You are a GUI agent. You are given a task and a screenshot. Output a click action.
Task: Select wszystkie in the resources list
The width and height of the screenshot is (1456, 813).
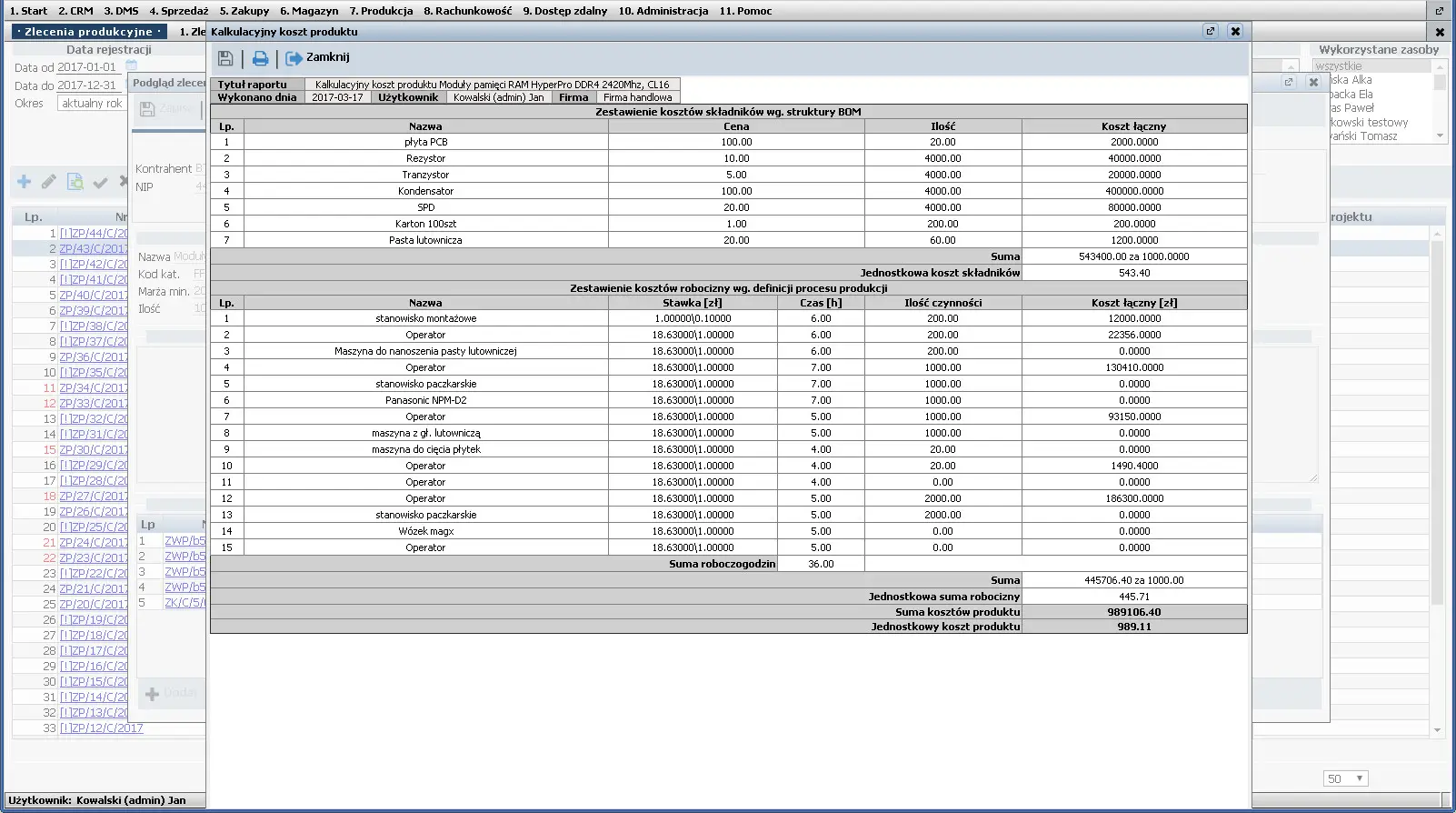click(x=1338, y=65)
